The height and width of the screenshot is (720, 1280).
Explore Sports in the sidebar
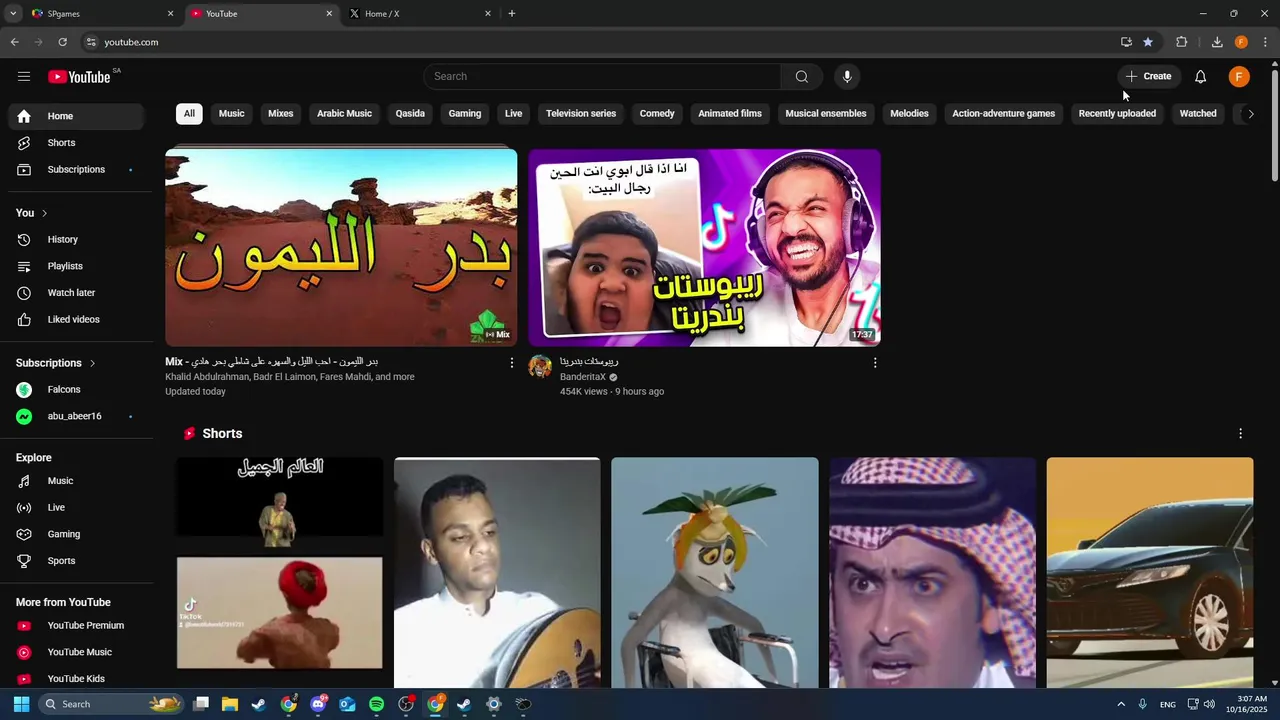pos(76,561)
